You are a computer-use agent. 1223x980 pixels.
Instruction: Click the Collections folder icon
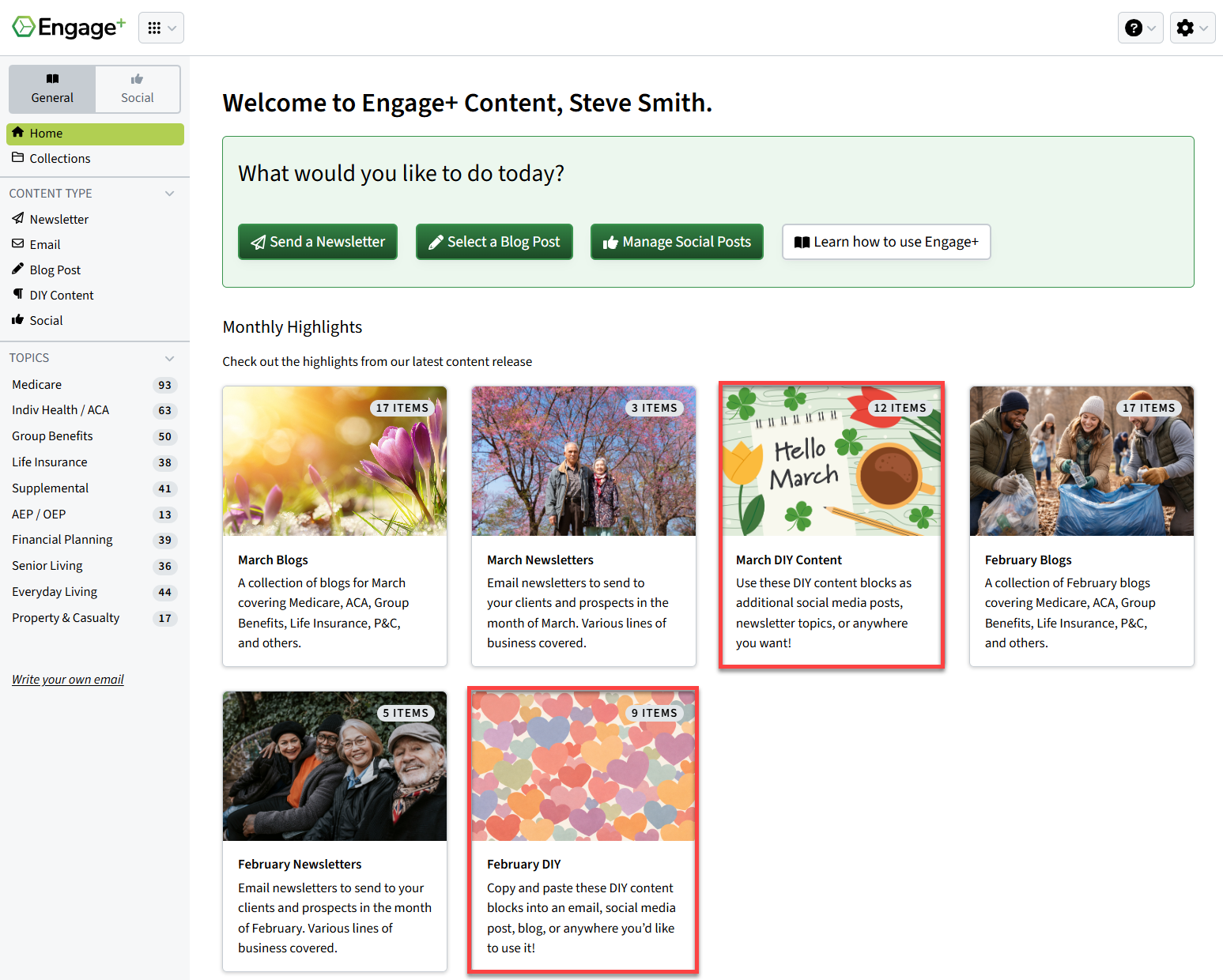click(18, 157)
